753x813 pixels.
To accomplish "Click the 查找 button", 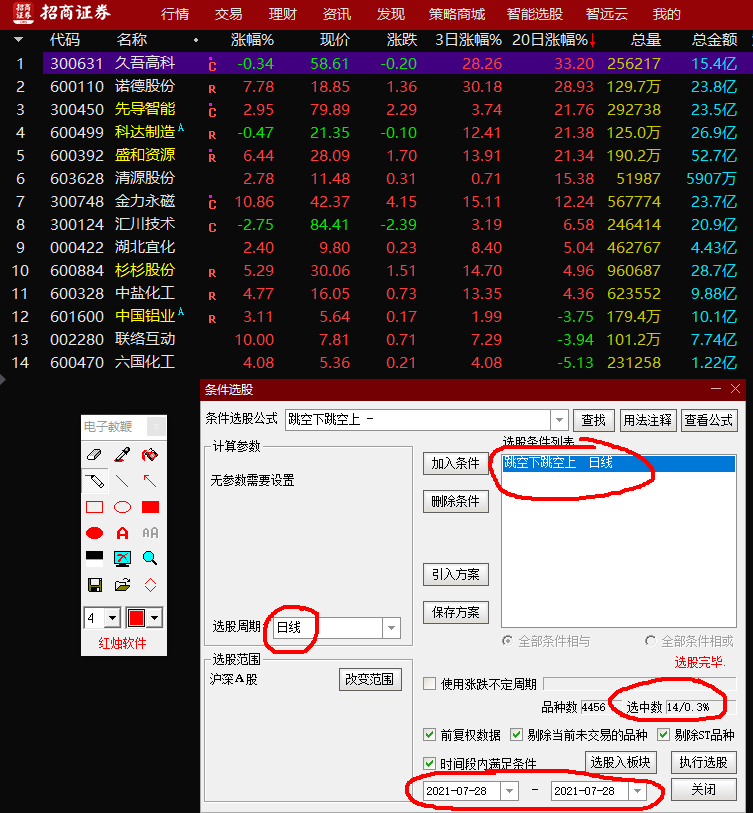I will coord(594,419).
